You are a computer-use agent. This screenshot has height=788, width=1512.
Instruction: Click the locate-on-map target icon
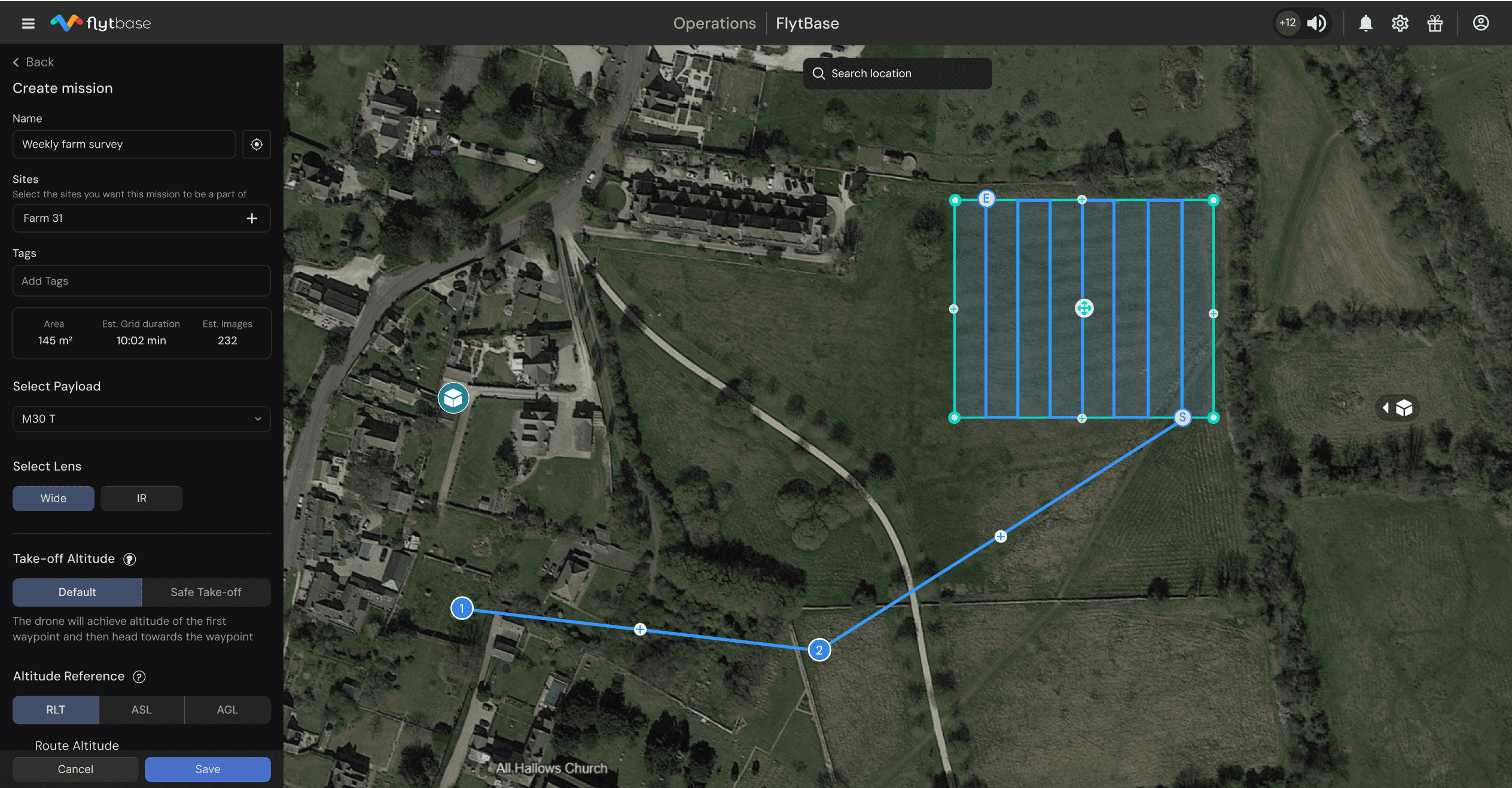pos(257,144)
